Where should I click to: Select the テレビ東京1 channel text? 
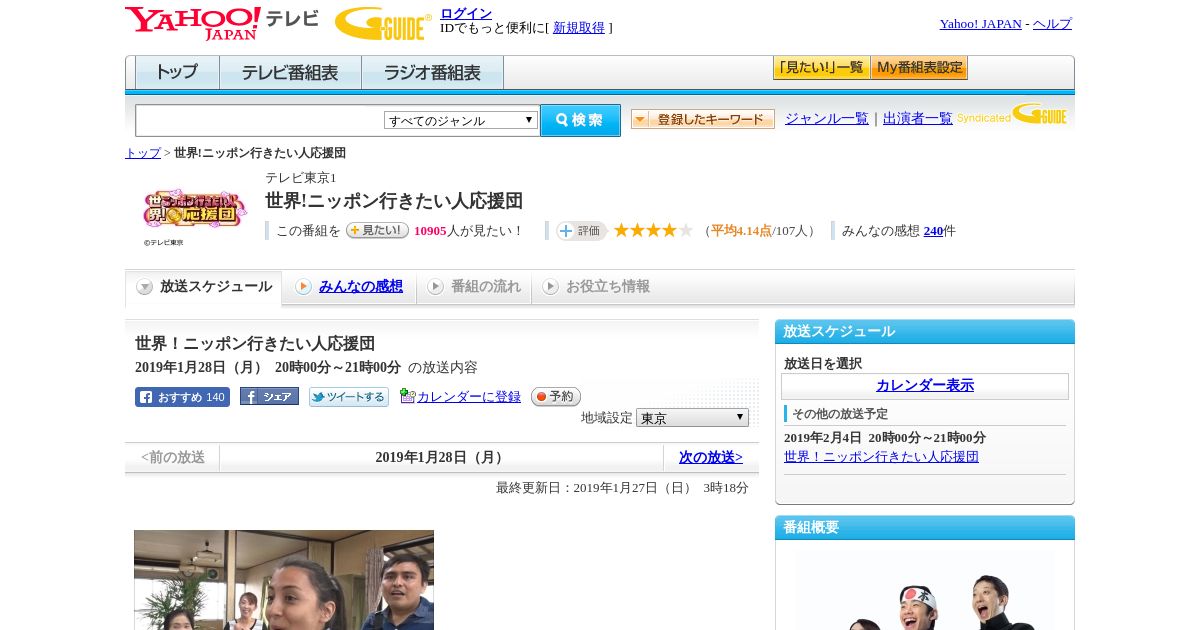(x=301, y=178)
